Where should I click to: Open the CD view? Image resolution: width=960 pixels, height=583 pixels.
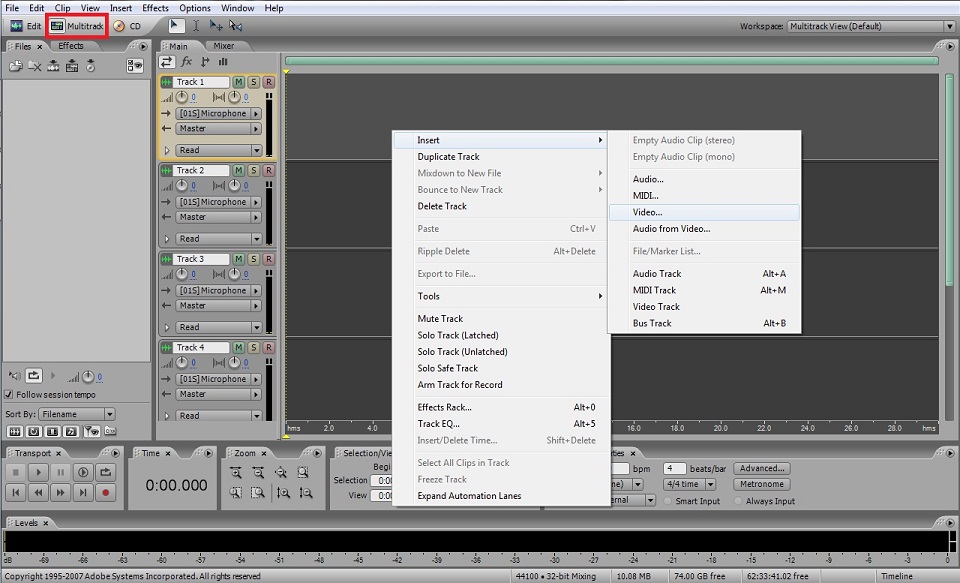click(x=127, y=25)
